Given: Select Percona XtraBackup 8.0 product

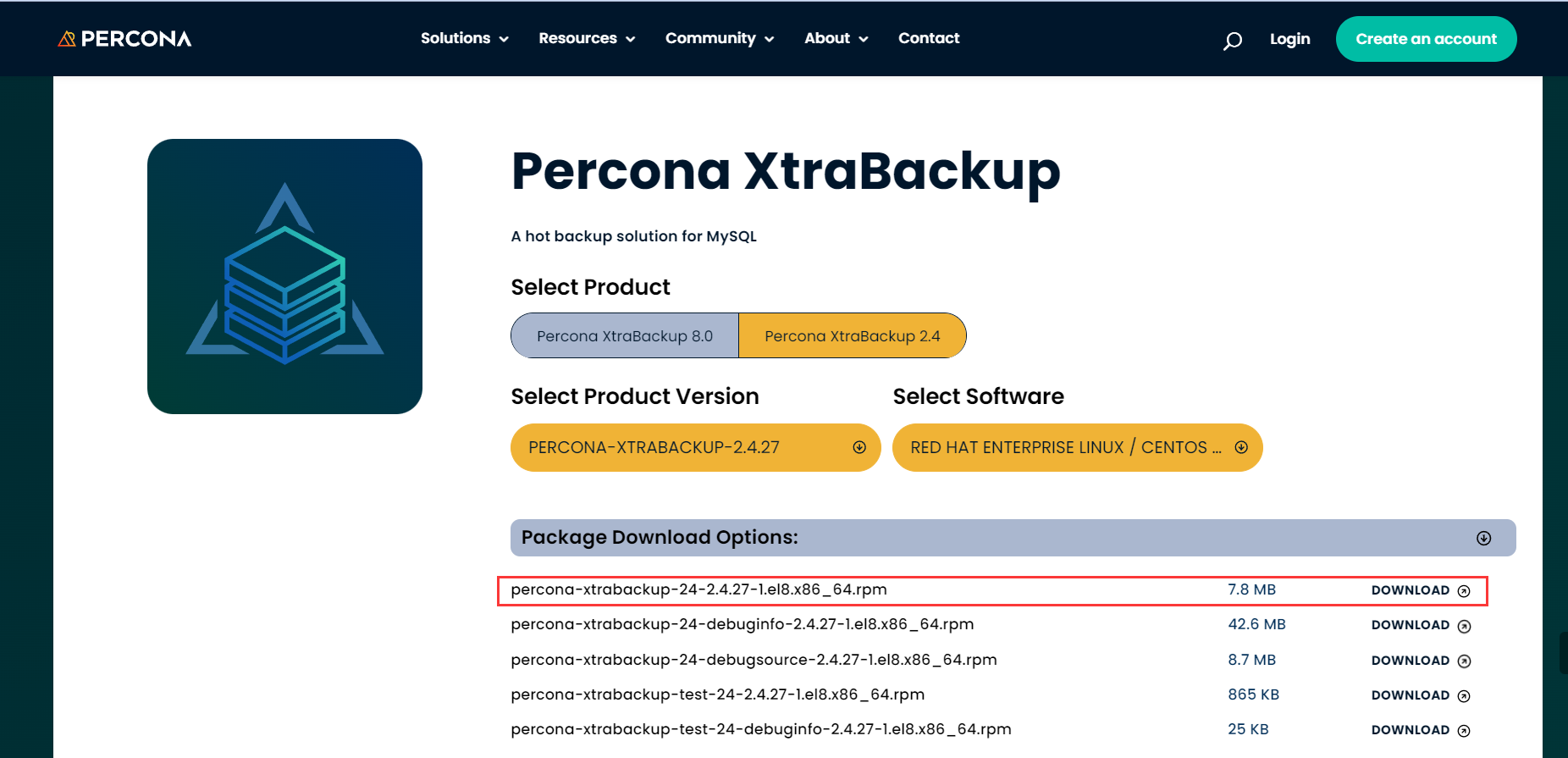Looking at the screenshot, I should (625, 335).
